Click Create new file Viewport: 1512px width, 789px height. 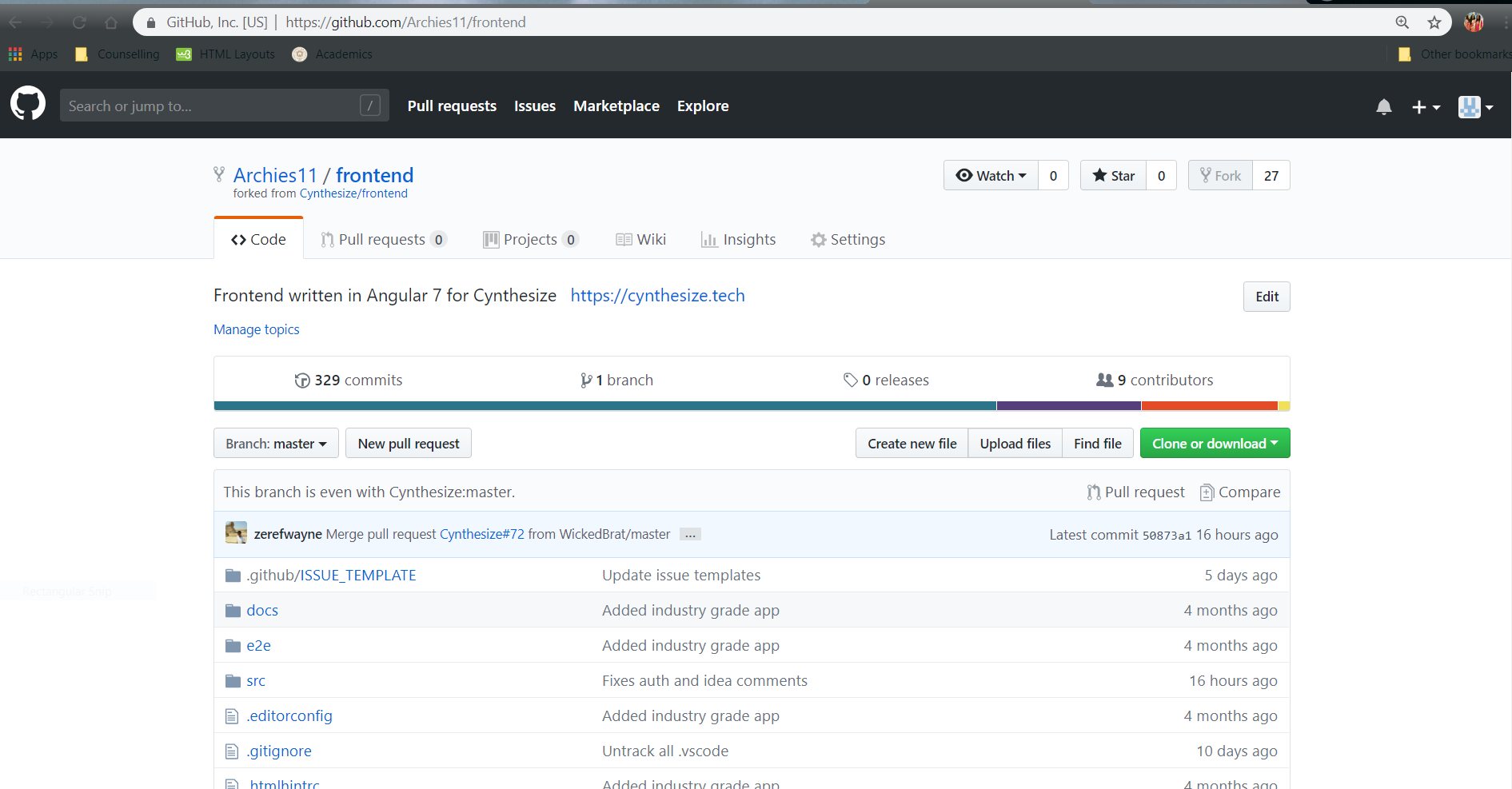912,443
